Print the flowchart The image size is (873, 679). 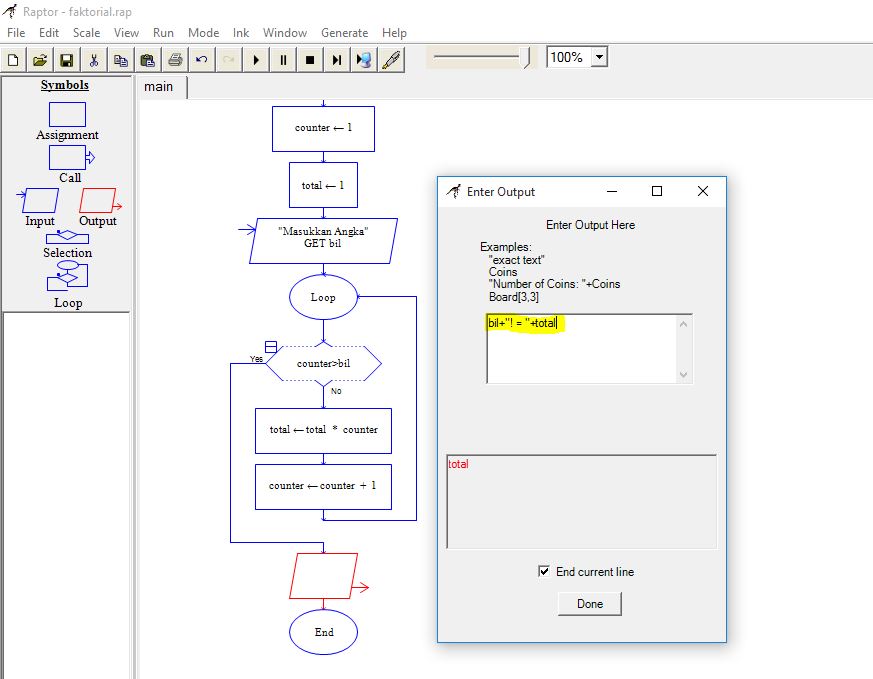coord(174,59)
